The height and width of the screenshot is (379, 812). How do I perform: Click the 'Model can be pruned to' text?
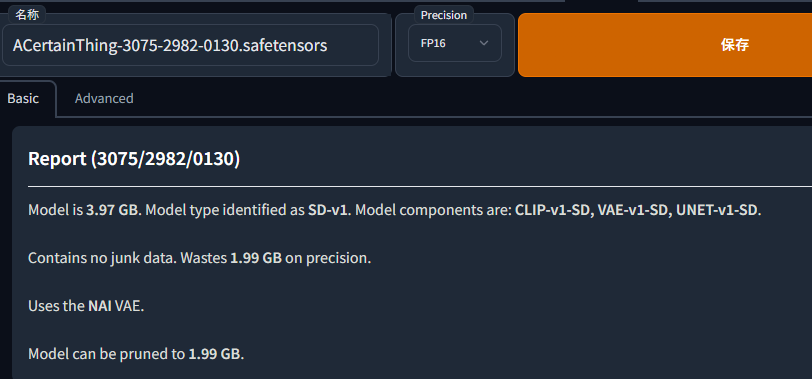coord(106,354)
